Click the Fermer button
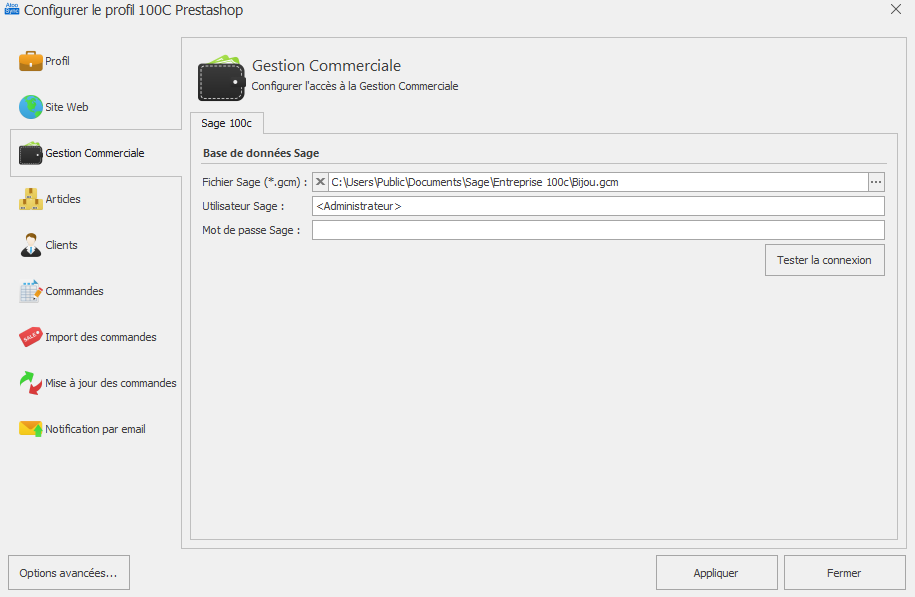 [x=844, y=573]
